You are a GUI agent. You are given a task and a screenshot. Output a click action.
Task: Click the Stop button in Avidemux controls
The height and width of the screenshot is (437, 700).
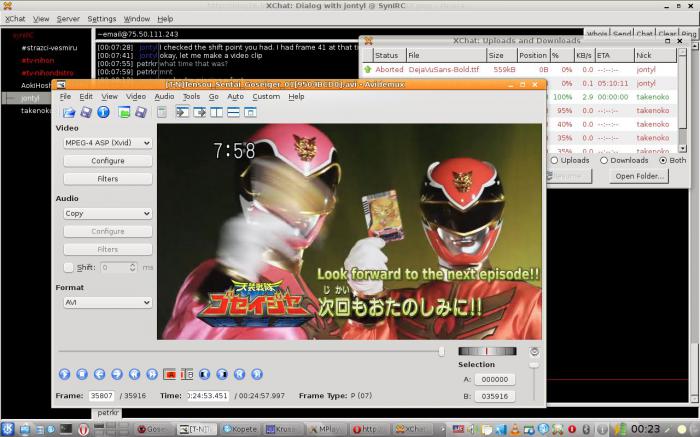tap(82, 374)
